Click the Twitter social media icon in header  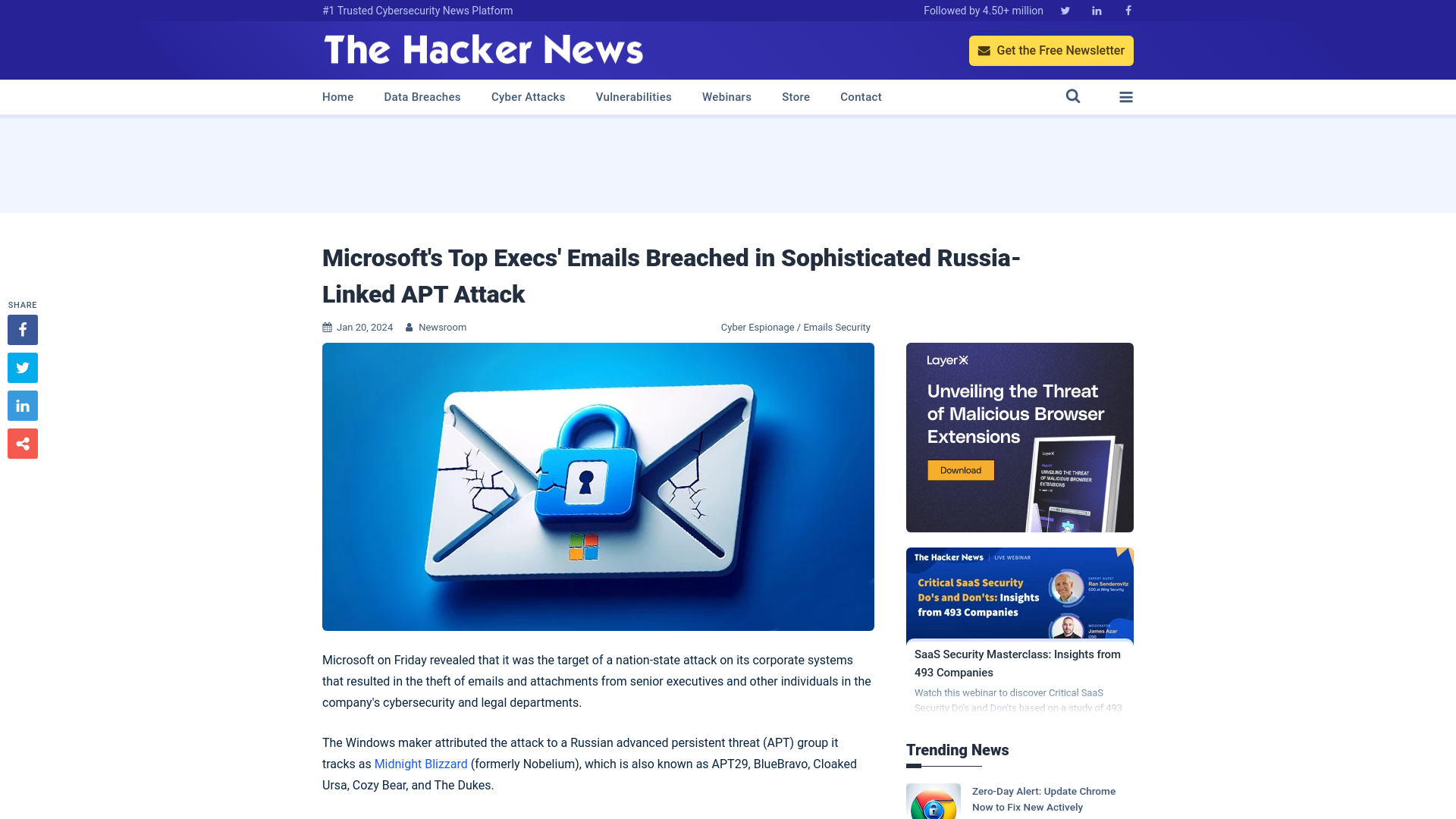(x=1065, y=10)
